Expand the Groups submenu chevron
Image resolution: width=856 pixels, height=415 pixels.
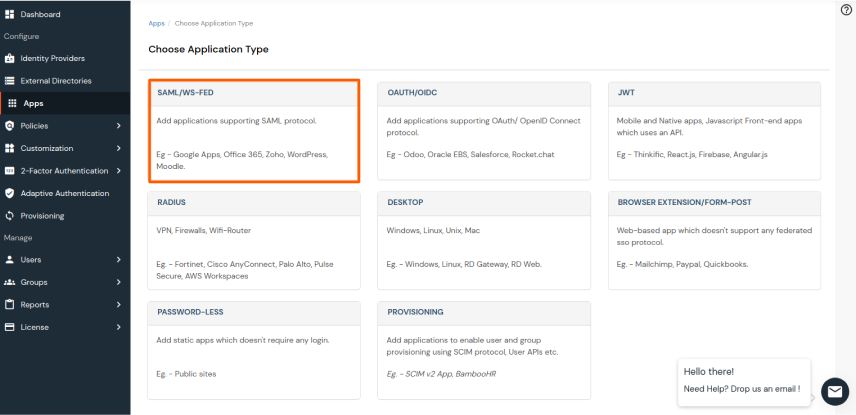118,282
